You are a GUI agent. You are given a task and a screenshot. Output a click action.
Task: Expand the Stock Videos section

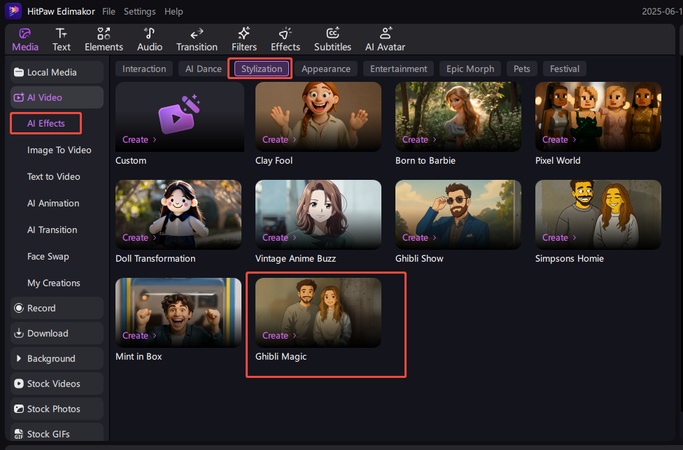[x=57, y=383]
